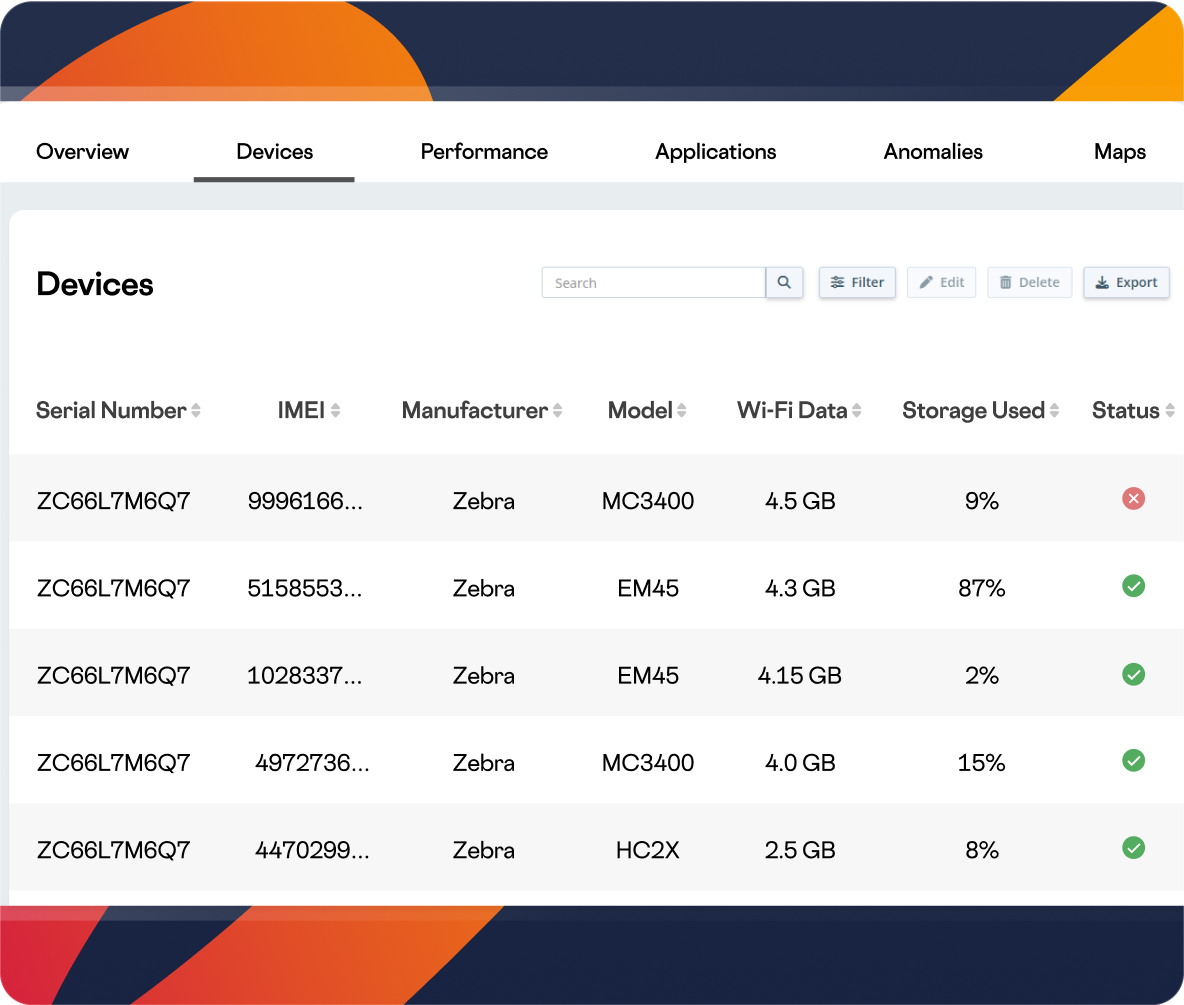Image resolution: width=1184 pixels, height=1005 pixels.
Task: Click the green status check in 2% storage row
Action: click(1133, 674)
